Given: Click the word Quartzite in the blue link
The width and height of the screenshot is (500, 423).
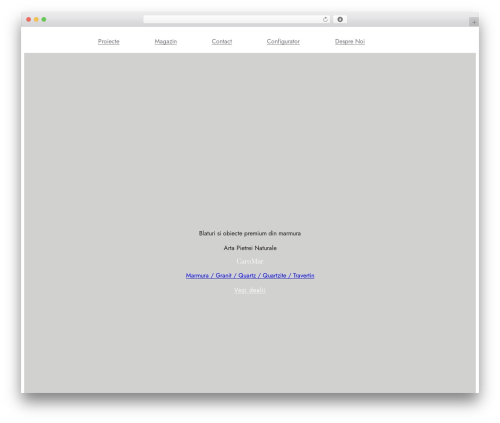Looking at the screenshot, I should 274,275.
